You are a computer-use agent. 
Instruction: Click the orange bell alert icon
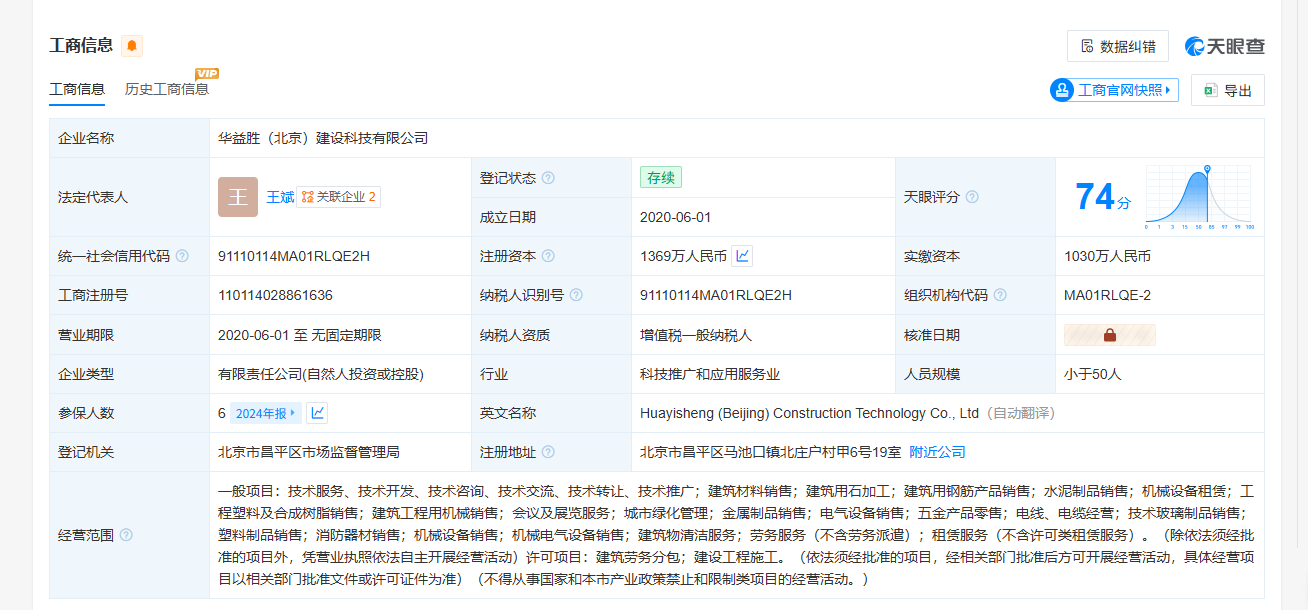tap(132, 46)
